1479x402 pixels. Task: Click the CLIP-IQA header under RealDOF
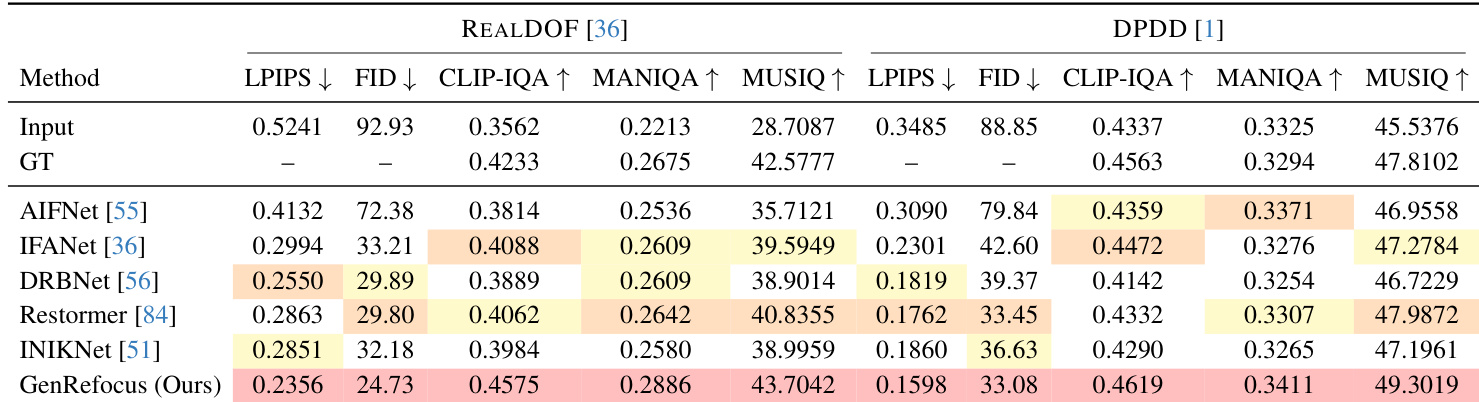click(505, 79)
